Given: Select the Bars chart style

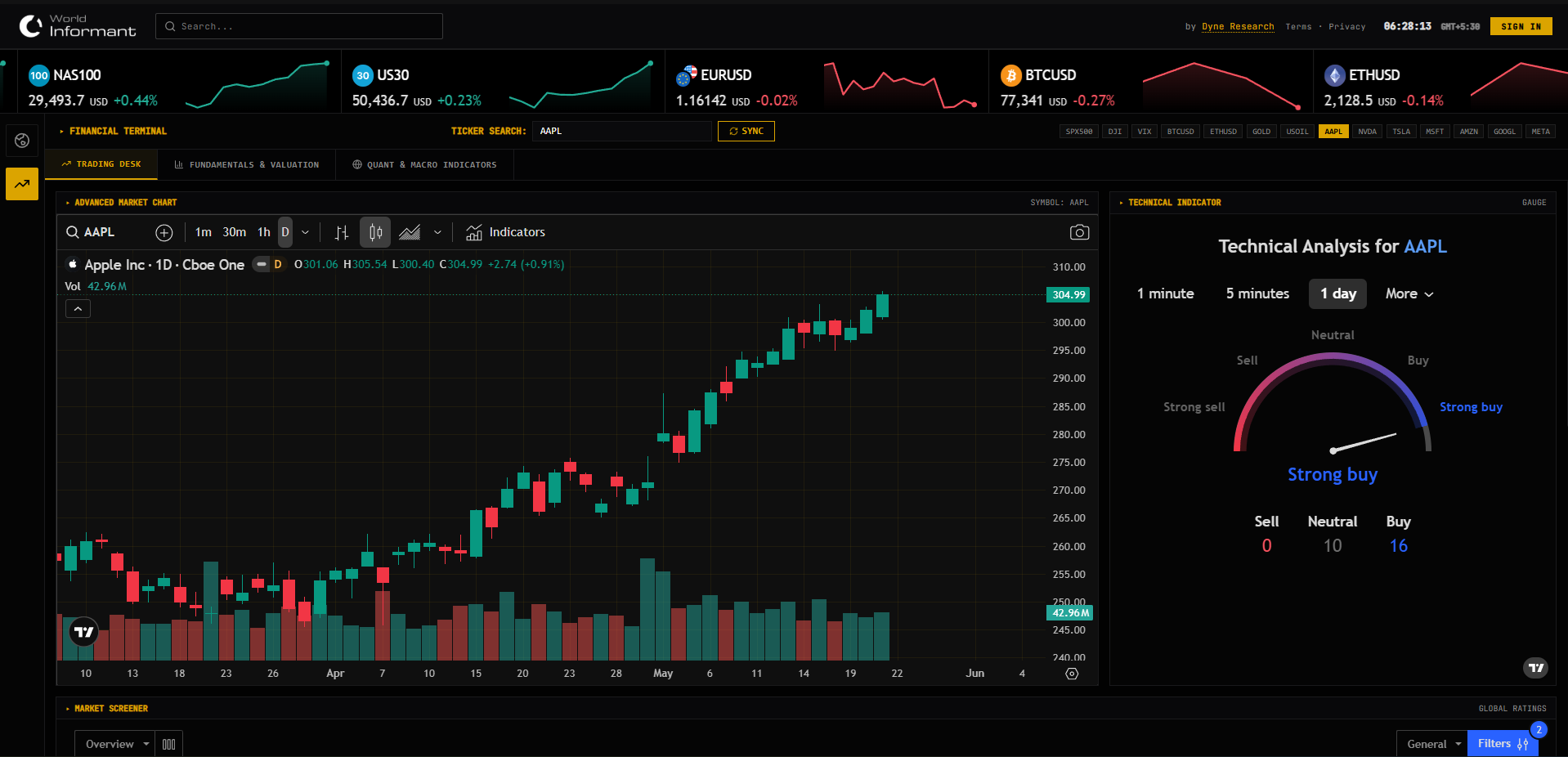Looking at the screenshot, I should (x=342, y=233).
